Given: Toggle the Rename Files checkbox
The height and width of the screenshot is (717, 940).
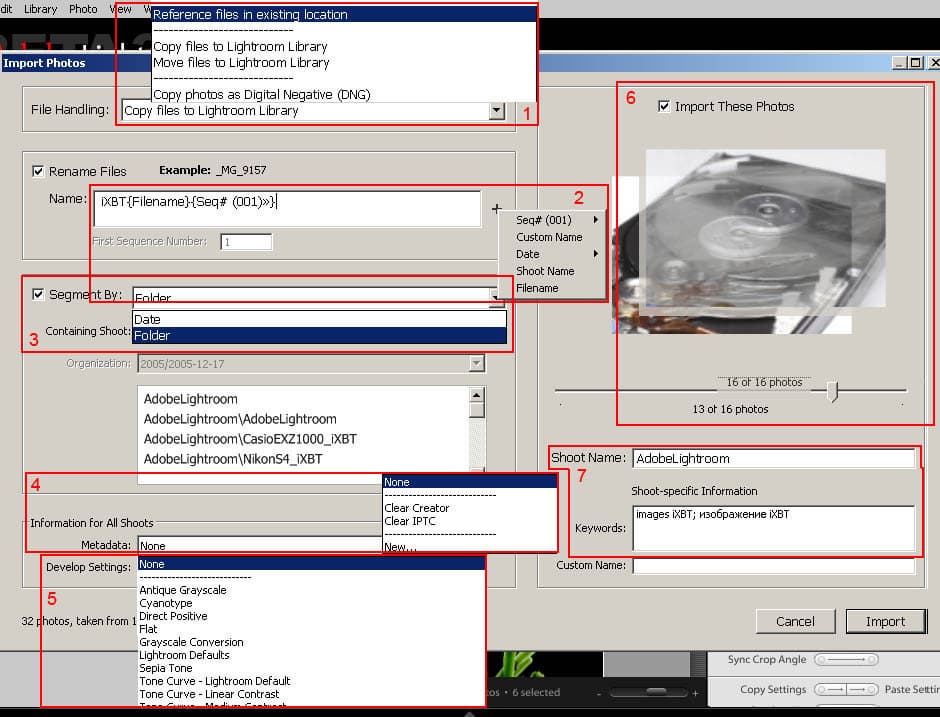Looking at the screenshot, I should [38, 171].
